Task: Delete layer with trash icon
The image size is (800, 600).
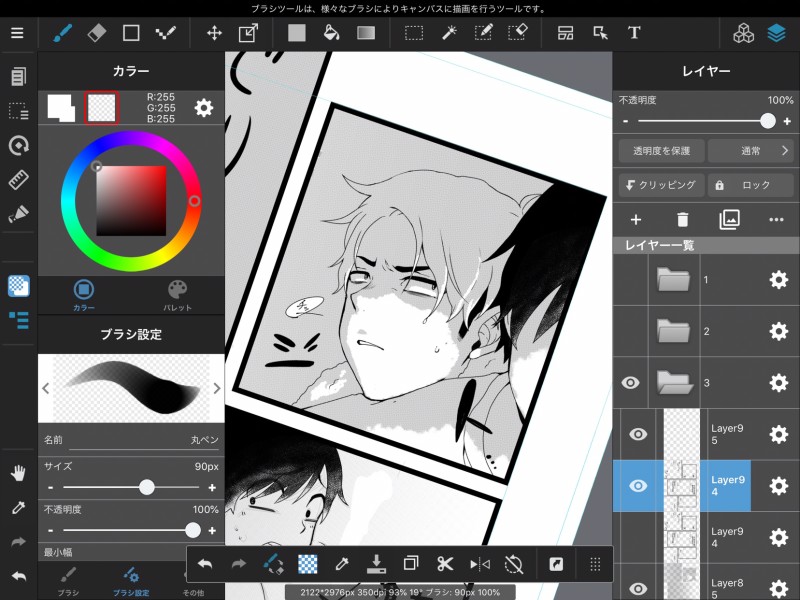Action: (683, 220)
